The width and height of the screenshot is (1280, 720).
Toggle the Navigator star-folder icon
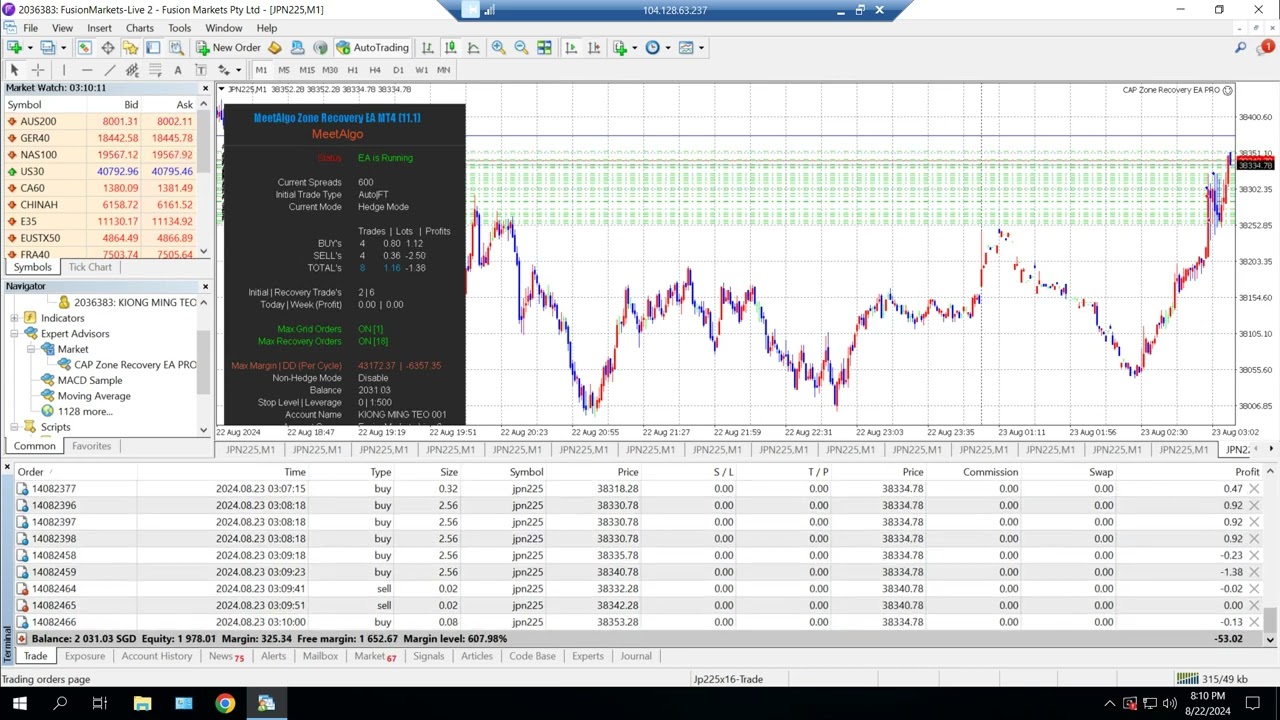click(130, 47)
